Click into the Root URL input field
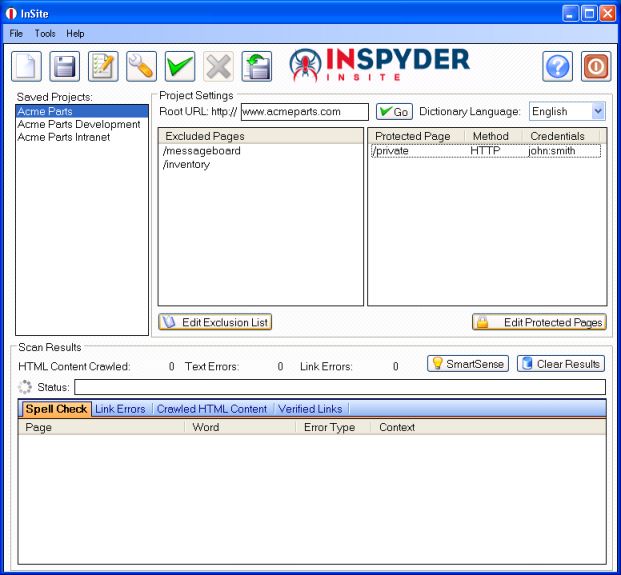 (305, 112)
